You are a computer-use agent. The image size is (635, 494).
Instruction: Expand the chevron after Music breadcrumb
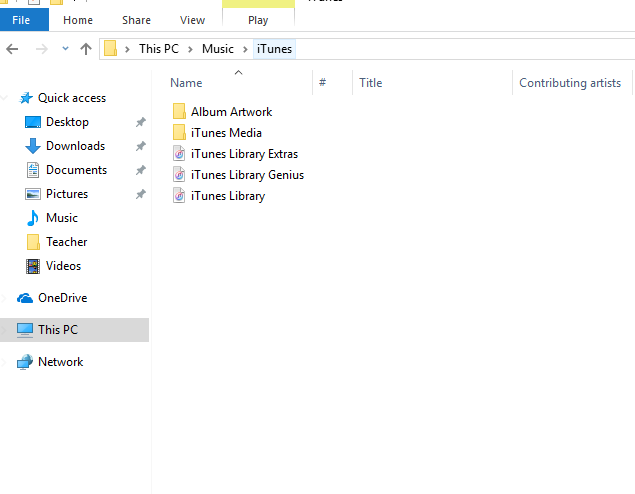point(245,49)
